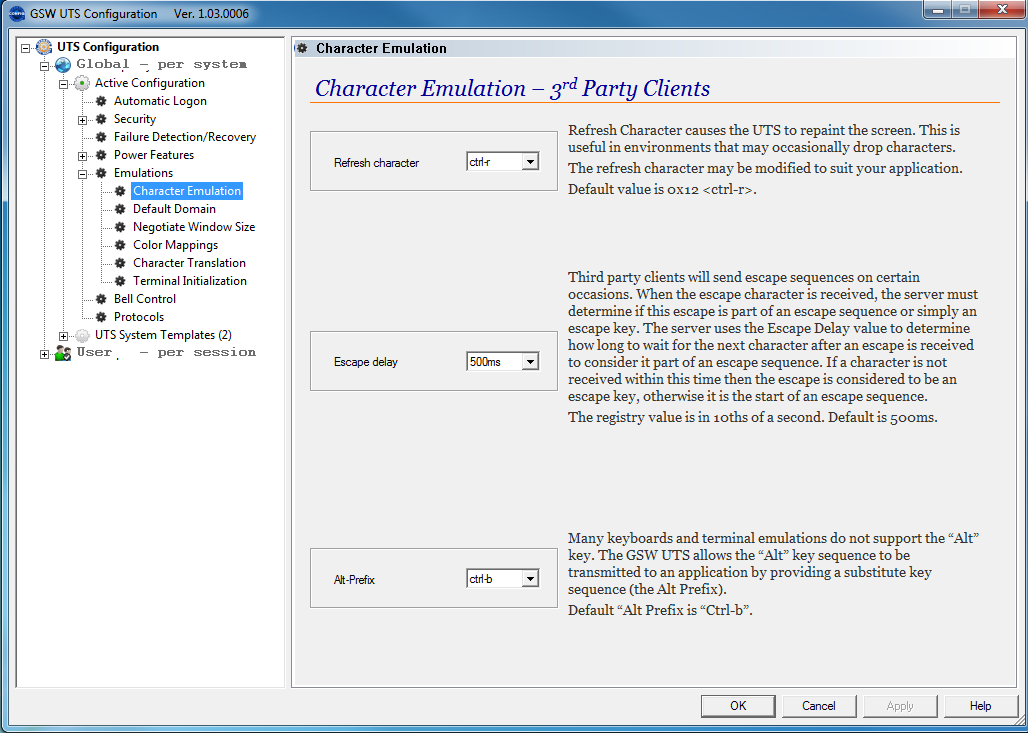
Task: Select Active Configuration in the tree
Action: pos(149,83)
